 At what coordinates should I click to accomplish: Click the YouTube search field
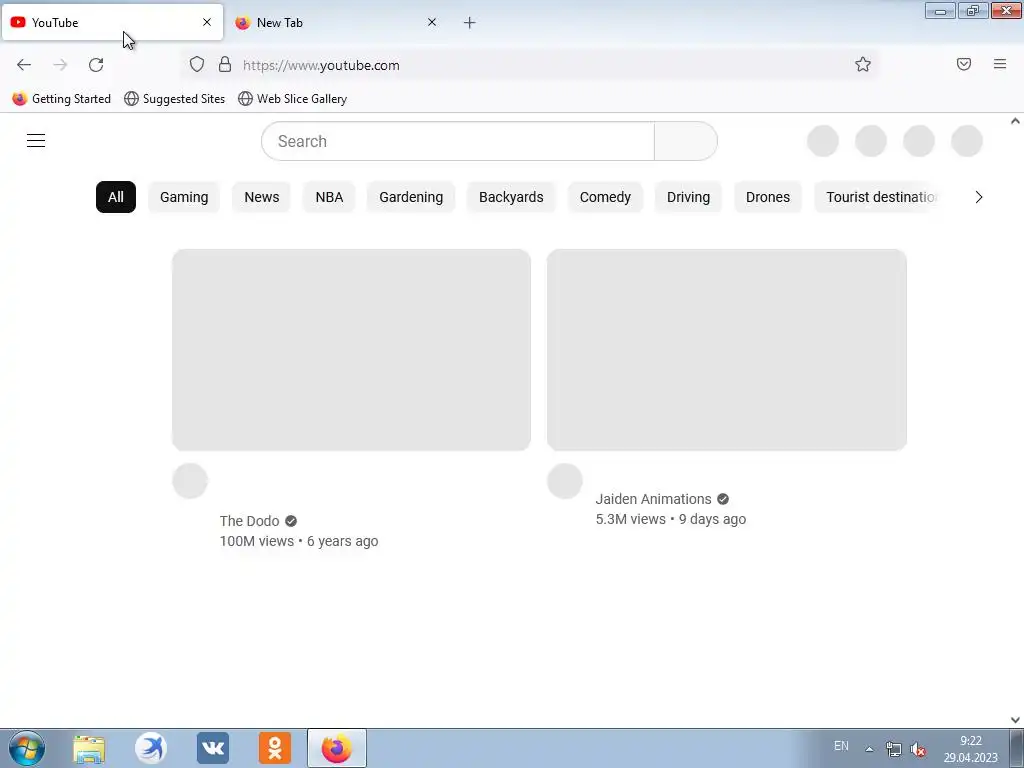pos(458,141)
